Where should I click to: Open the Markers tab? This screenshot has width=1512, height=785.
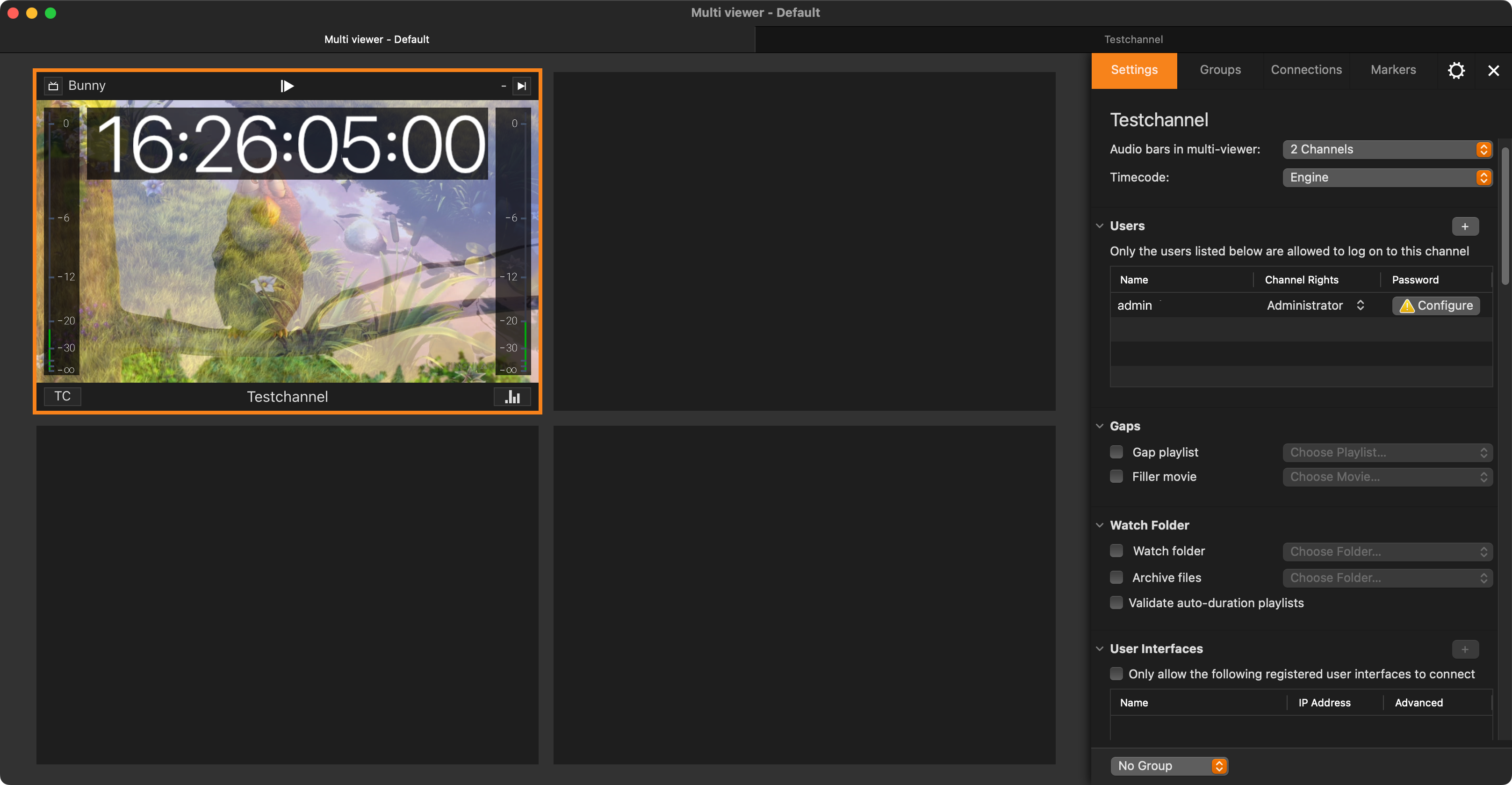click(1393, 71)
